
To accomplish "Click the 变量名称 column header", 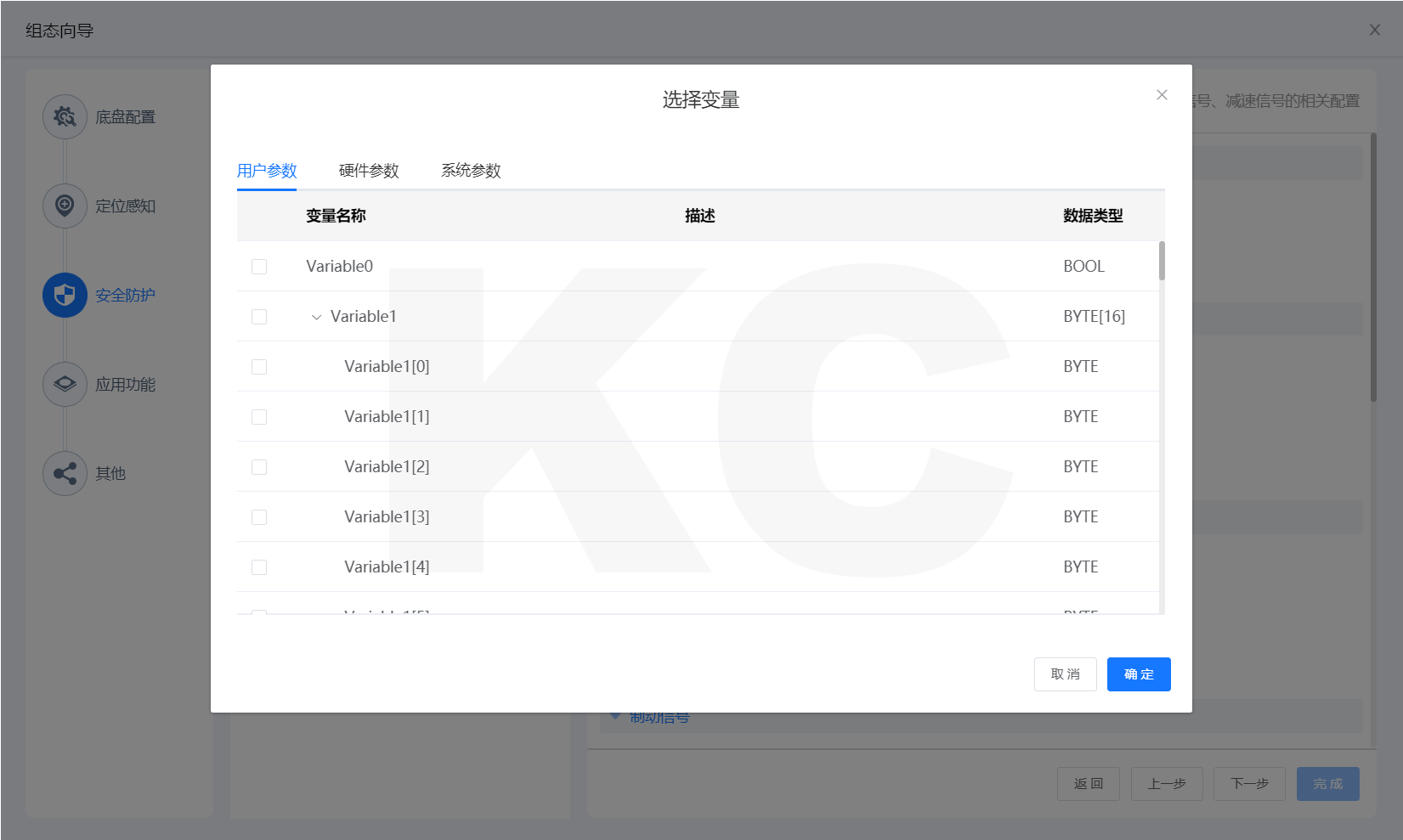I will 336,216.
